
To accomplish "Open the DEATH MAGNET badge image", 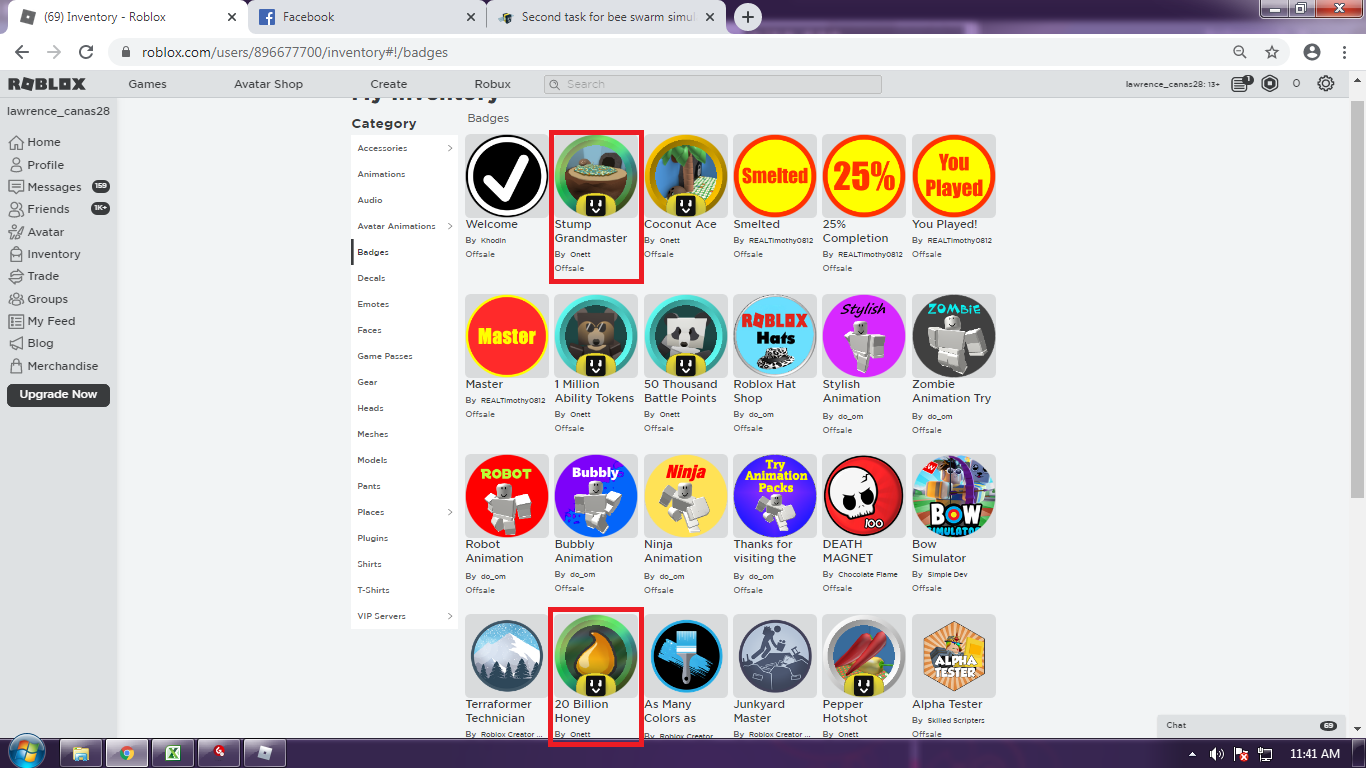I will coord(864,496).
